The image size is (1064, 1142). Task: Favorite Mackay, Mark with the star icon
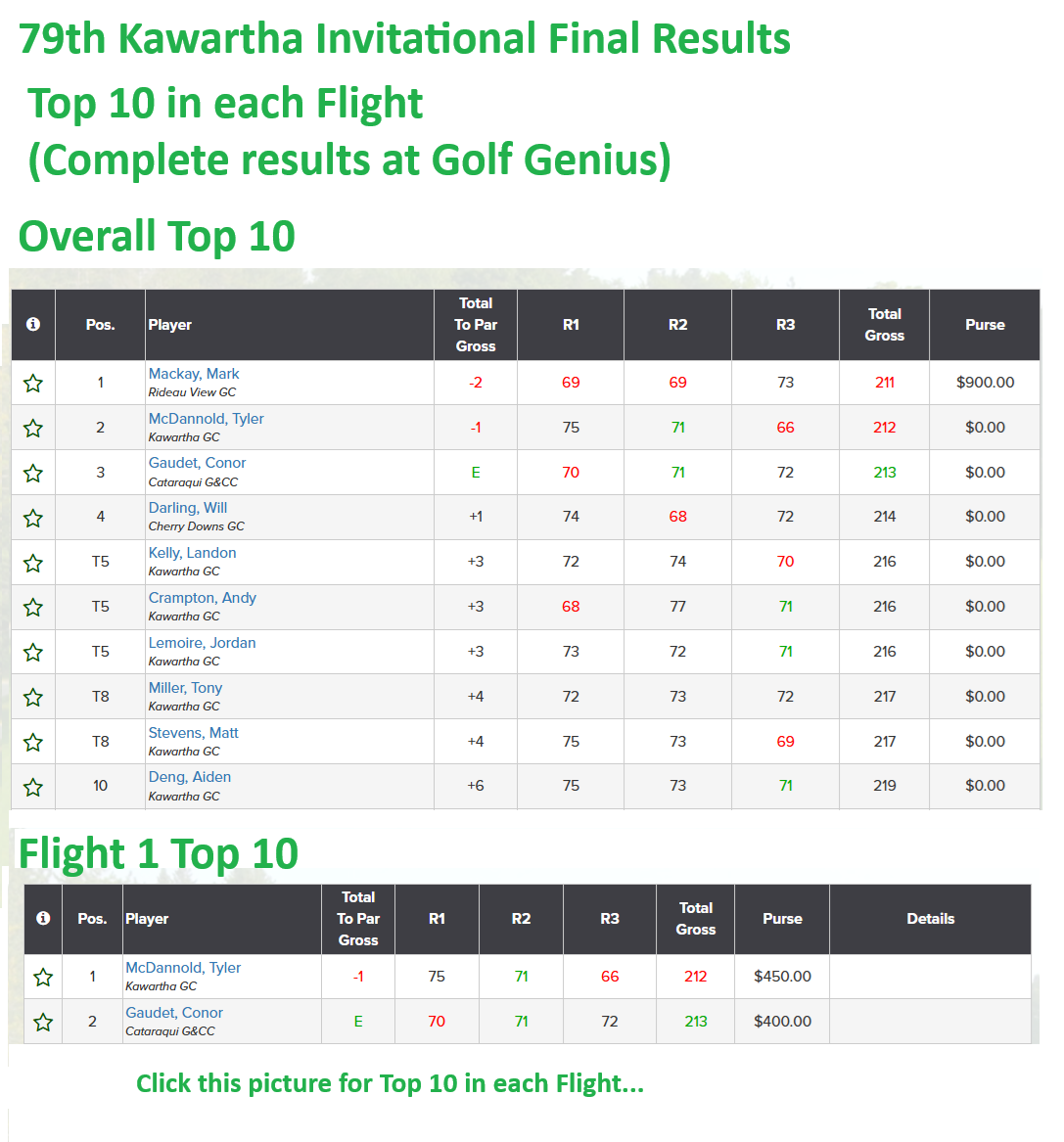tap(32, 383)
